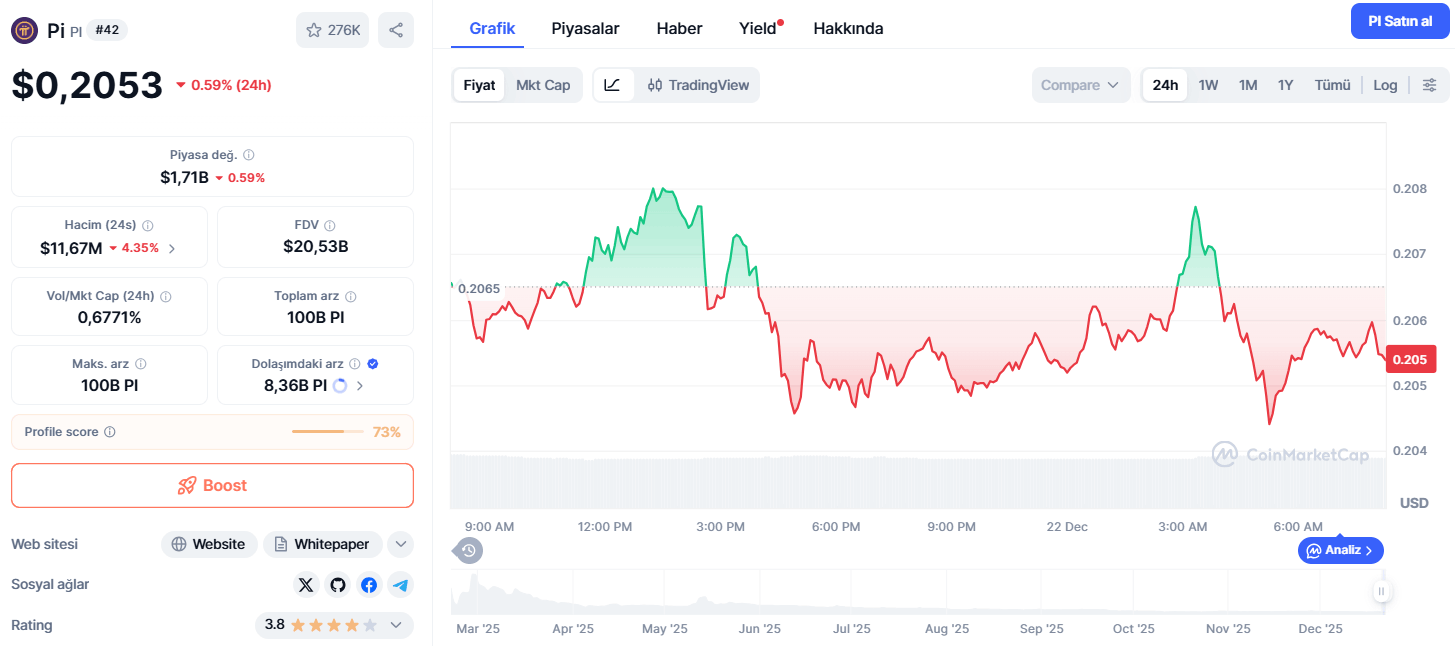Select Tümü time range
This screenshot has height=646, width=1455.
click(1332, 85)
